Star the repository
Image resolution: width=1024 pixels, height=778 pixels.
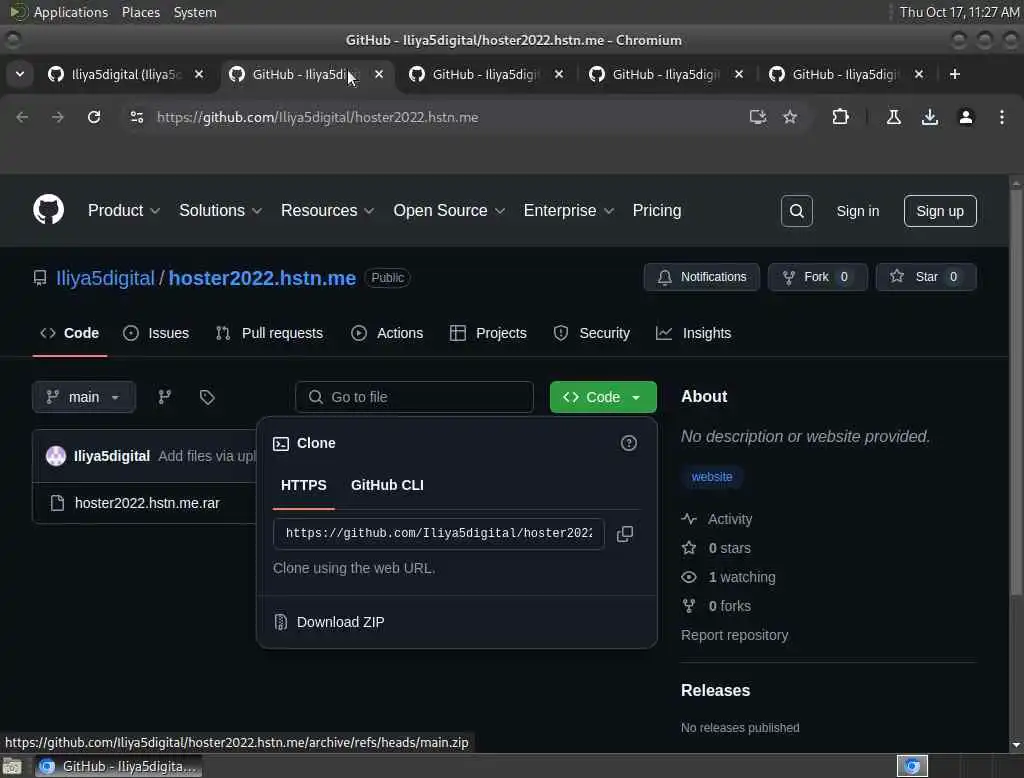tap(926, 277)
